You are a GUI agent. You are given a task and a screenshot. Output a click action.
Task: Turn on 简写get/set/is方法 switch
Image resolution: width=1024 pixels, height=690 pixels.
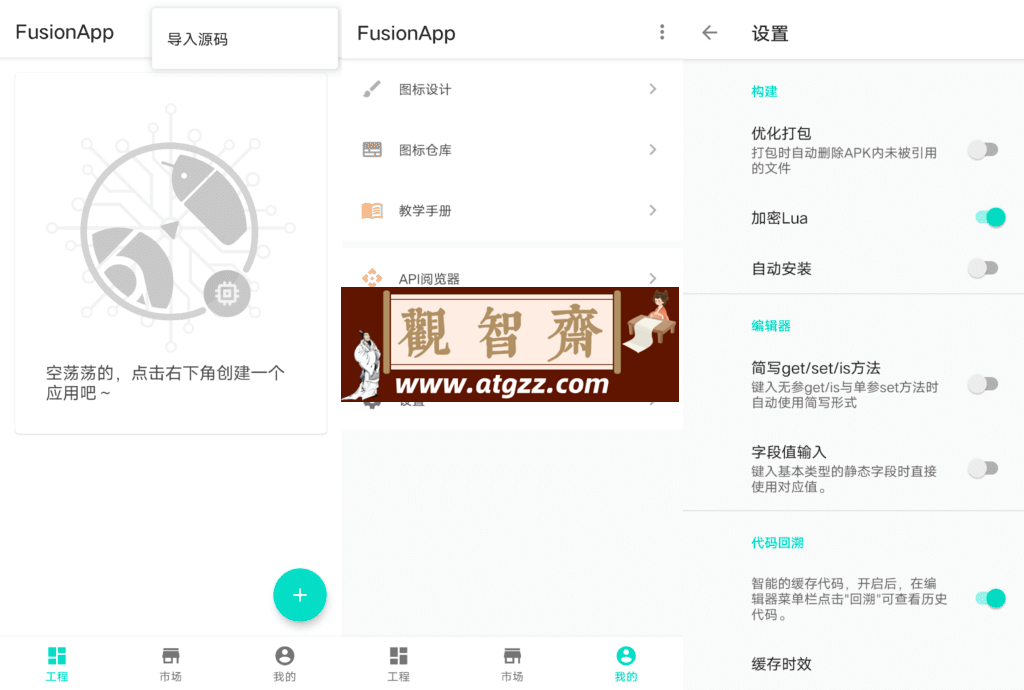[x=984, y=384]
